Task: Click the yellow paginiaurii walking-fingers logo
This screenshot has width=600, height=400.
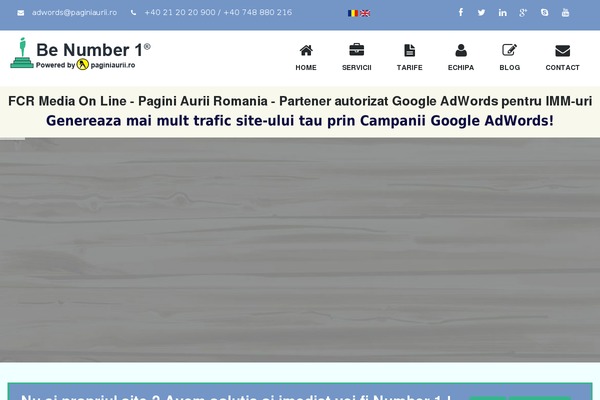Action: [x=82, y=64]
